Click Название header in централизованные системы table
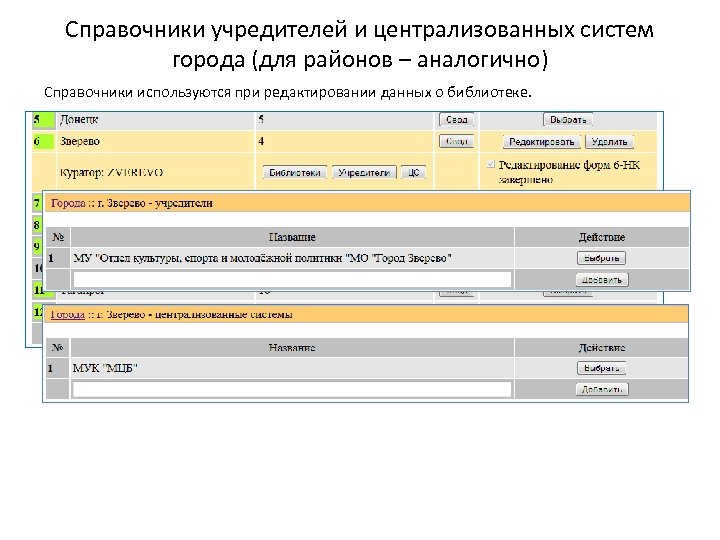Viewport: 720px width, 540px height. click(292, 348)
